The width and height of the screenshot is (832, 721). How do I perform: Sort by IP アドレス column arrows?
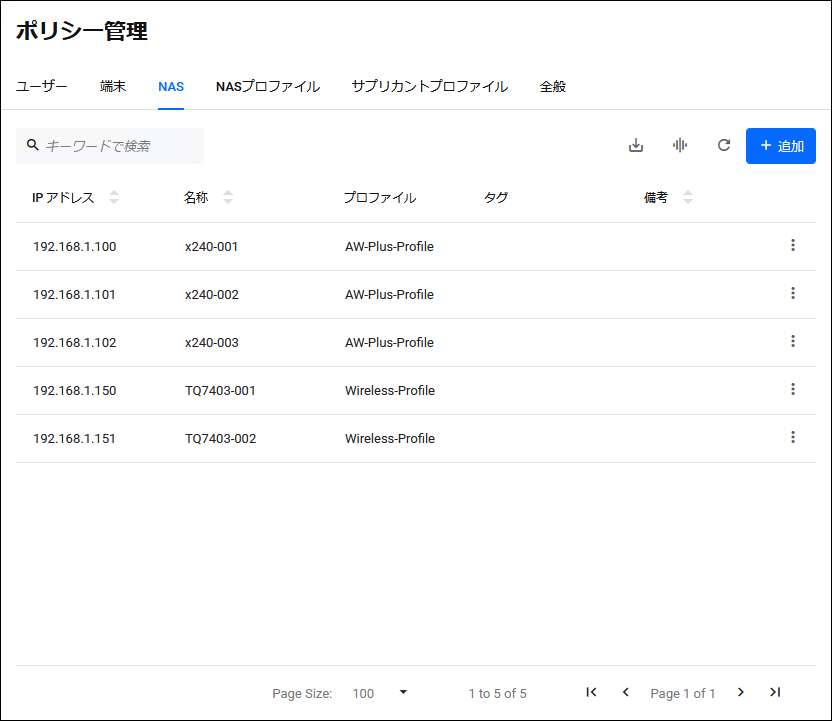pyautogui.click(x=114, y=197)
